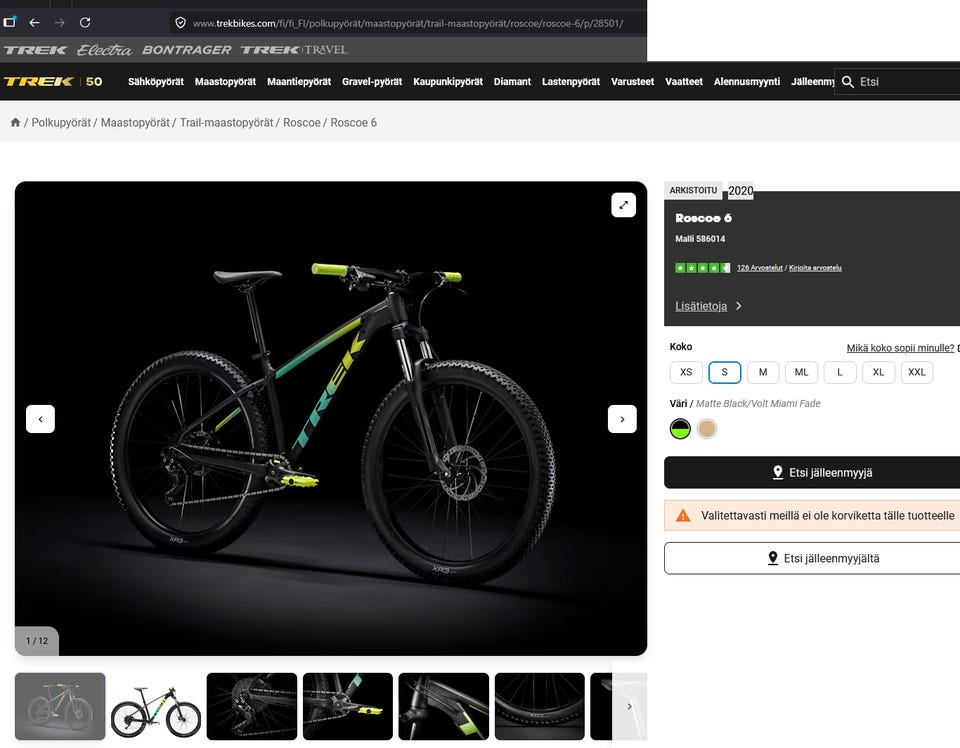
Task: Select the side-view bike thumbnail
Action: pos(156,706)
